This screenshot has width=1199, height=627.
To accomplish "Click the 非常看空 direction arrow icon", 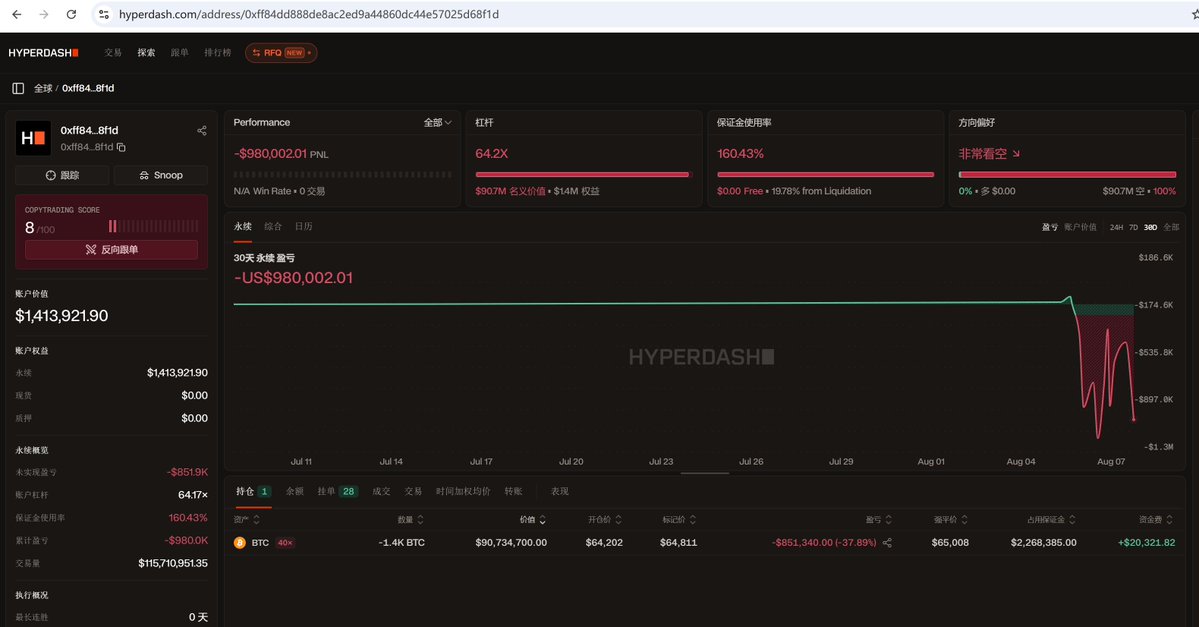I will [x=1016, y=154].
